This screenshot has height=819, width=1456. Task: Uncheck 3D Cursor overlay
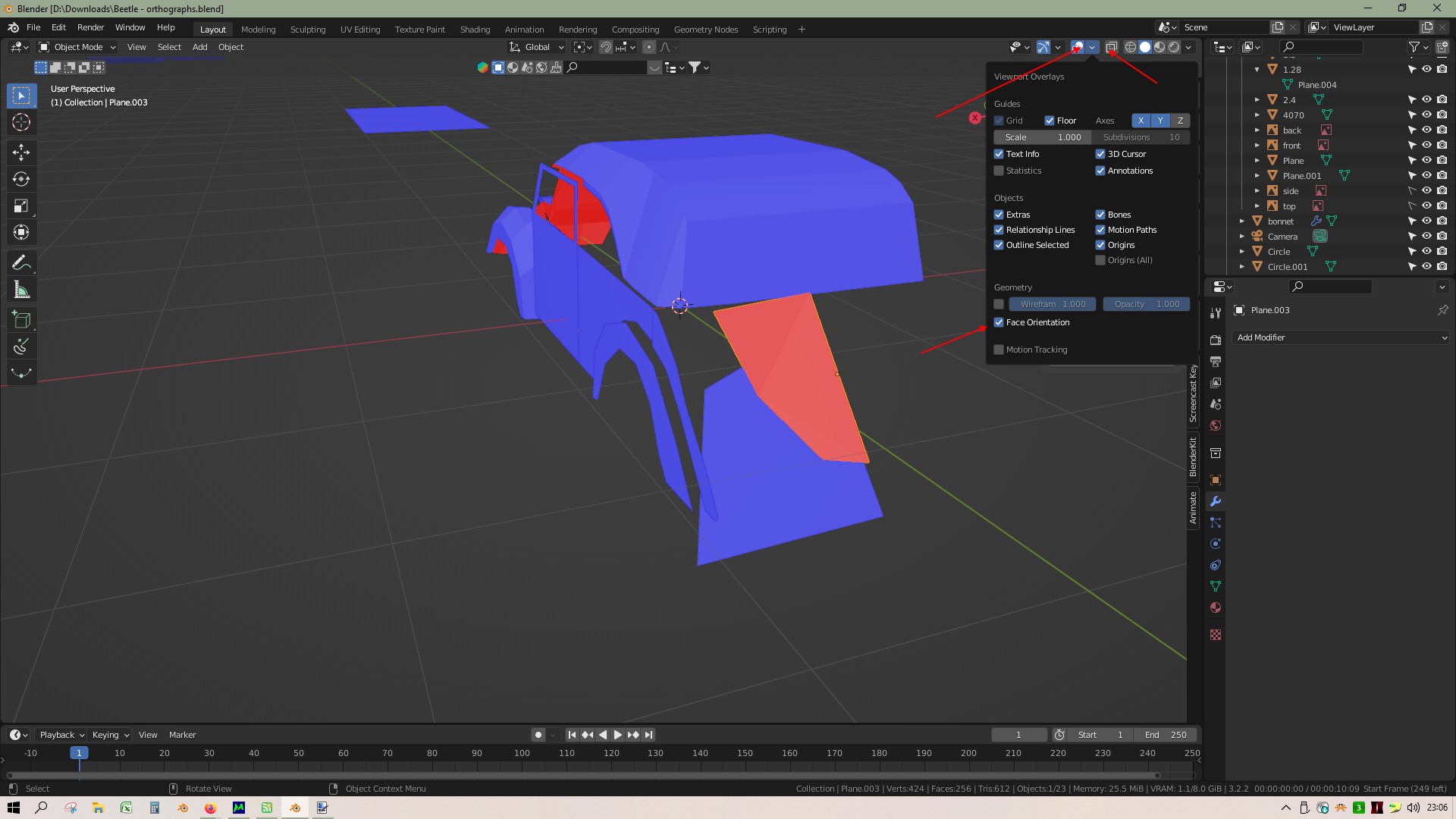[1100, 154]
